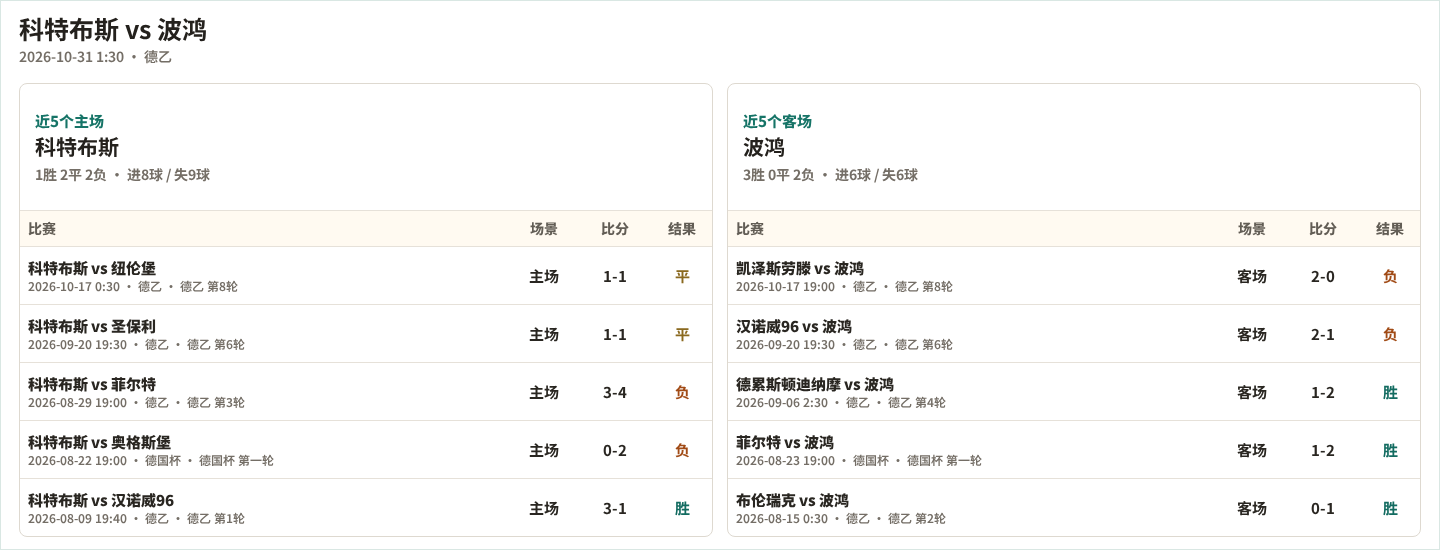1440x550 pixels.
Task: Click the page title 科特布斯 vs 波鸿
Action: 113,30
